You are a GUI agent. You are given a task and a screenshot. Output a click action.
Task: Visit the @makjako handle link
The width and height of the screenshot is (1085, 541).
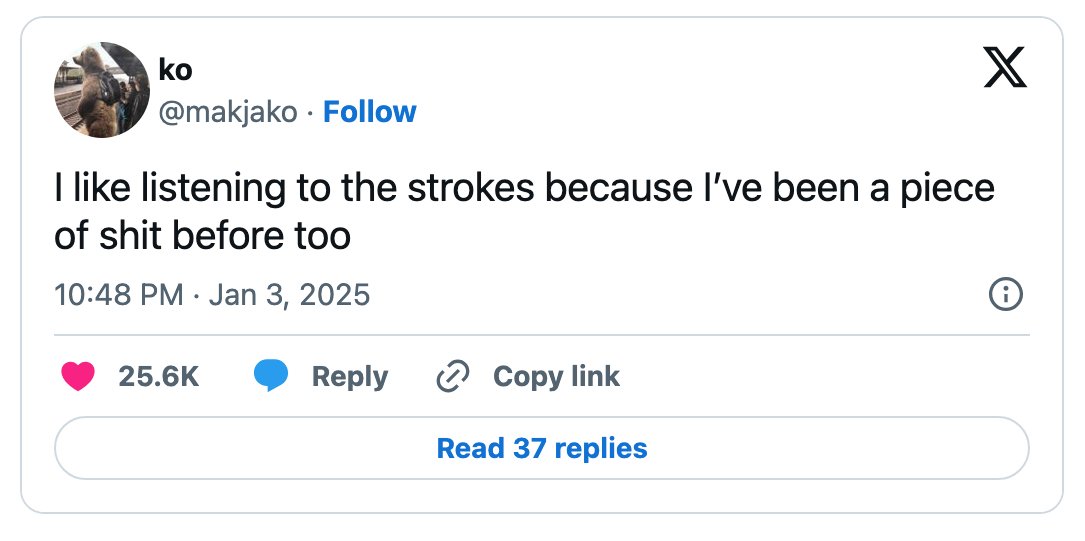click(228, 112)
